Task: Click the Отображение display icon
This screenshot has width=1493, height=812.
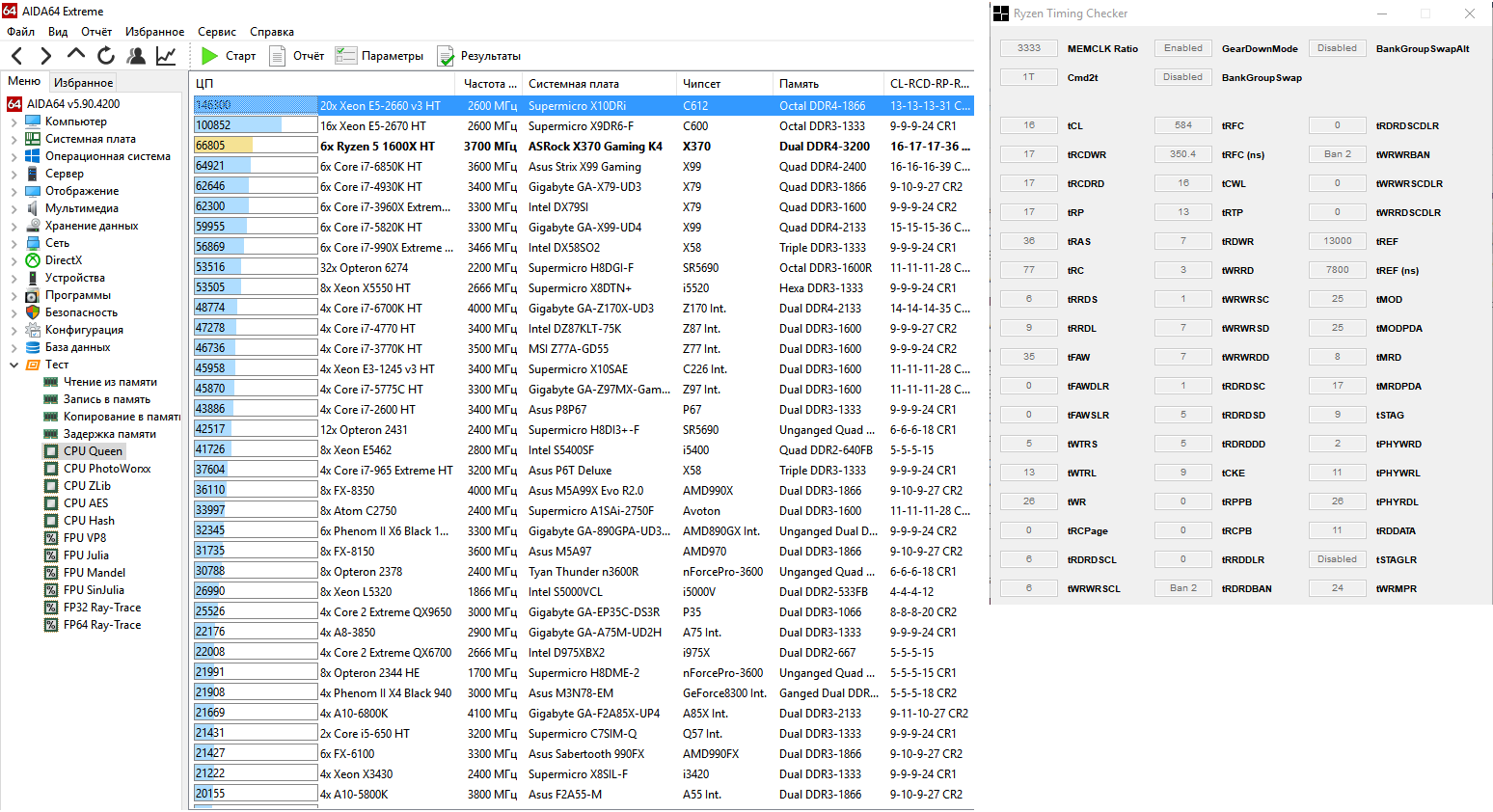Action: coord(33,191)
